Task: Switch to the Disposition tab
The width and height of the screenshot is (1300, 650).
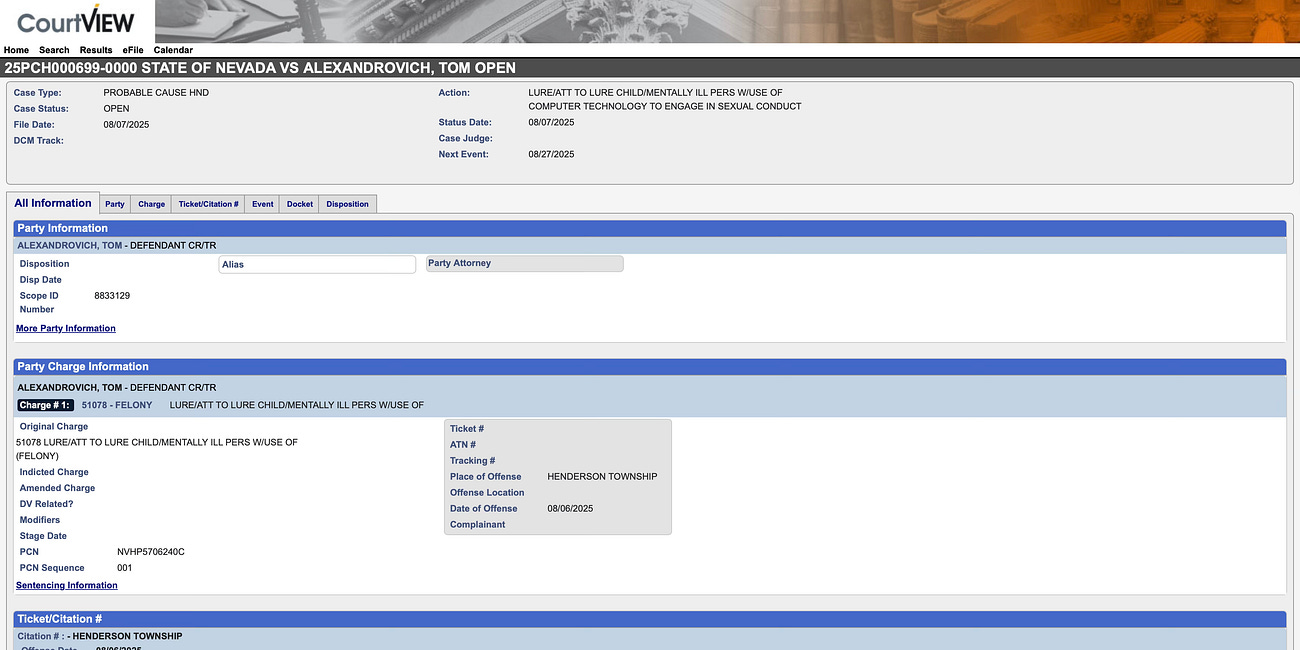Action: point(347,203)
